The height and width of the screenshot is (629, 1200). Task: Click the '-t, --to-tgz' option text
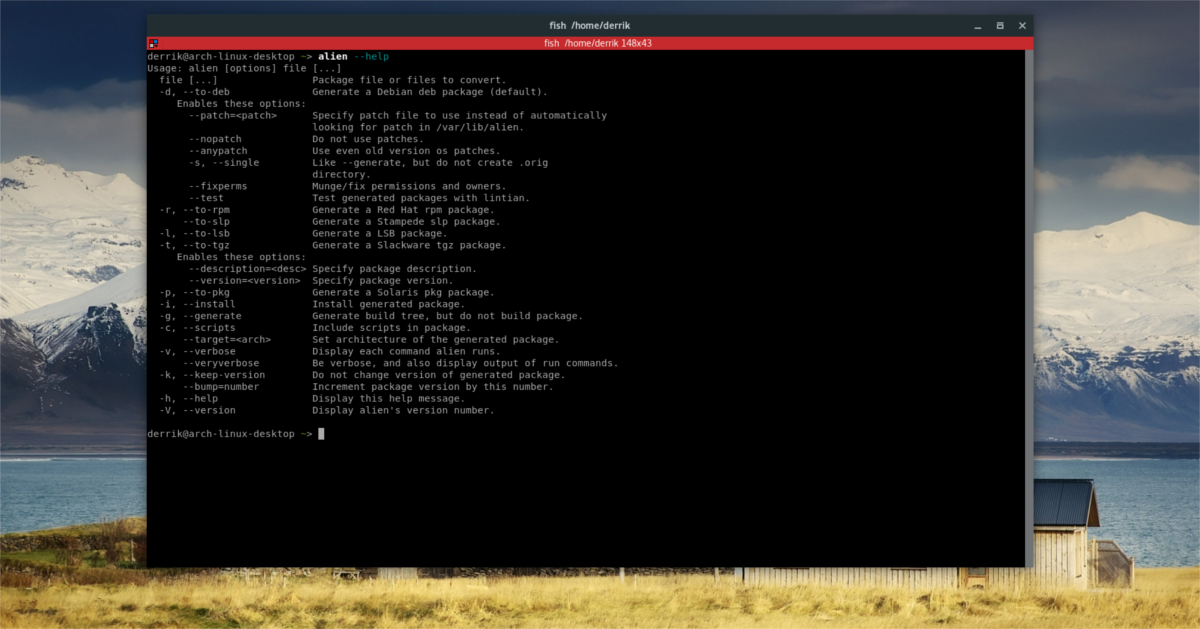pyautogui.click(x=194, y=245)
